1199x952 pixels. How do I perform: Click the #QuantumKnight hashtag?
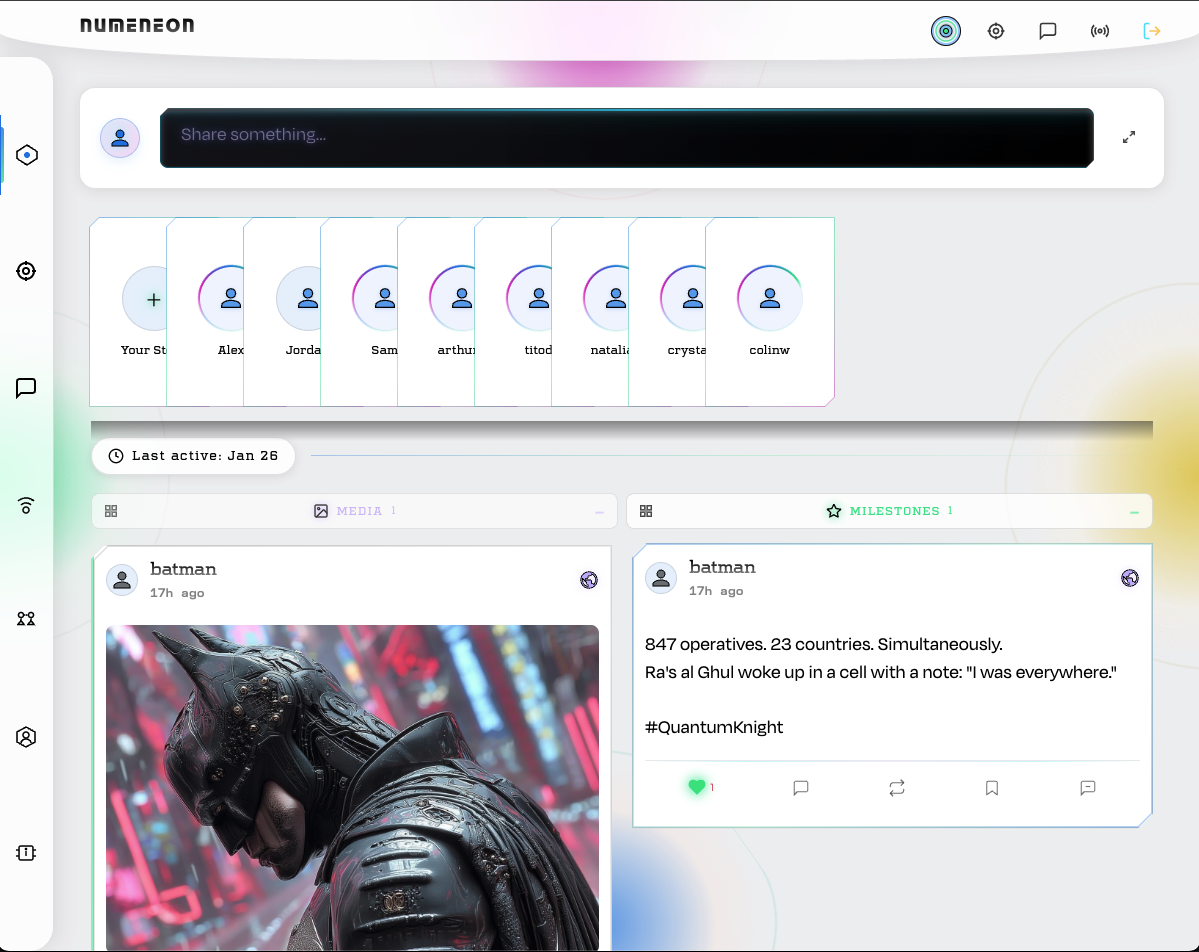click(714, 727)
